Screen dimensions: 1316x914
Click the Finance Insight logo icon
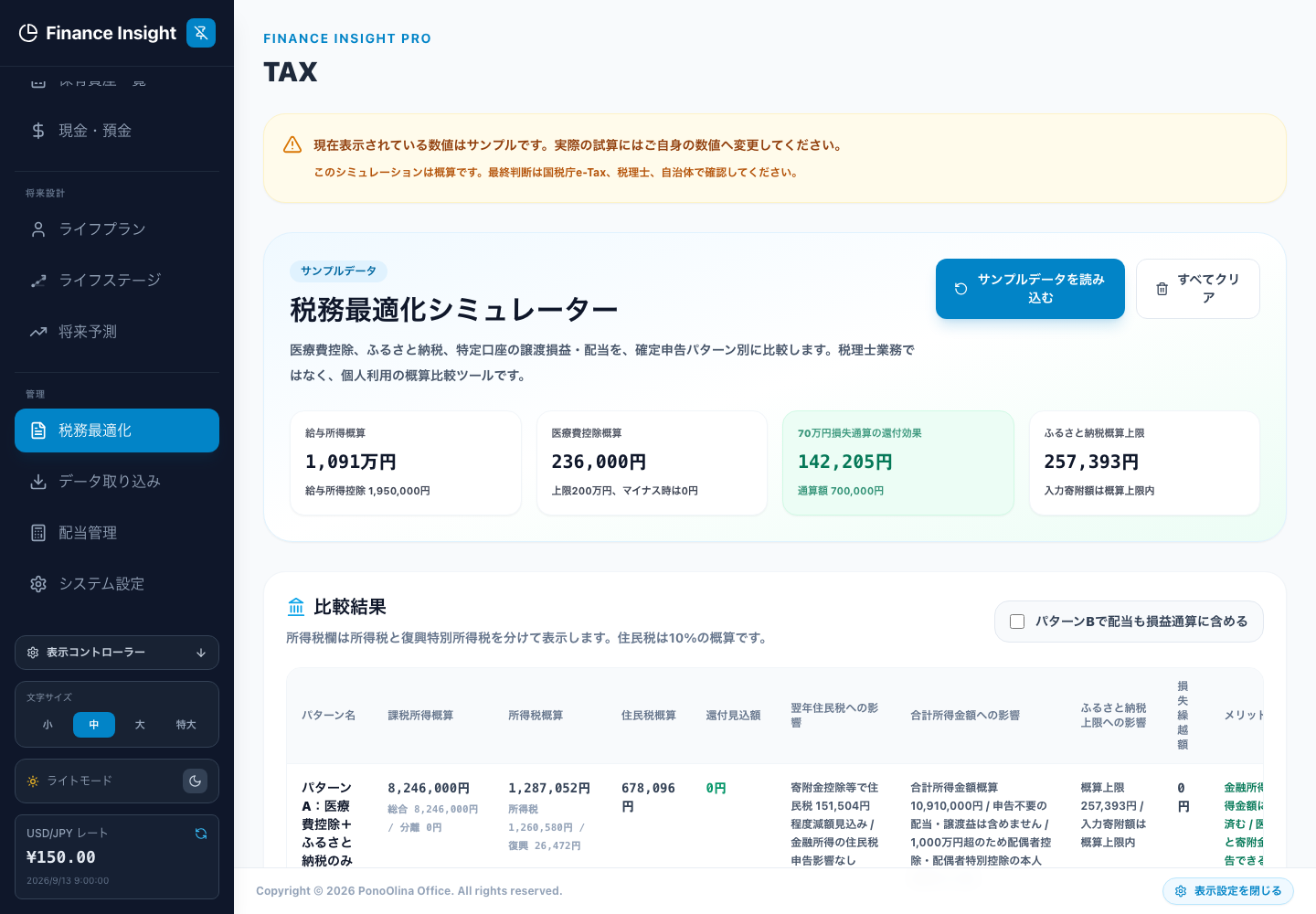point(28,33)
